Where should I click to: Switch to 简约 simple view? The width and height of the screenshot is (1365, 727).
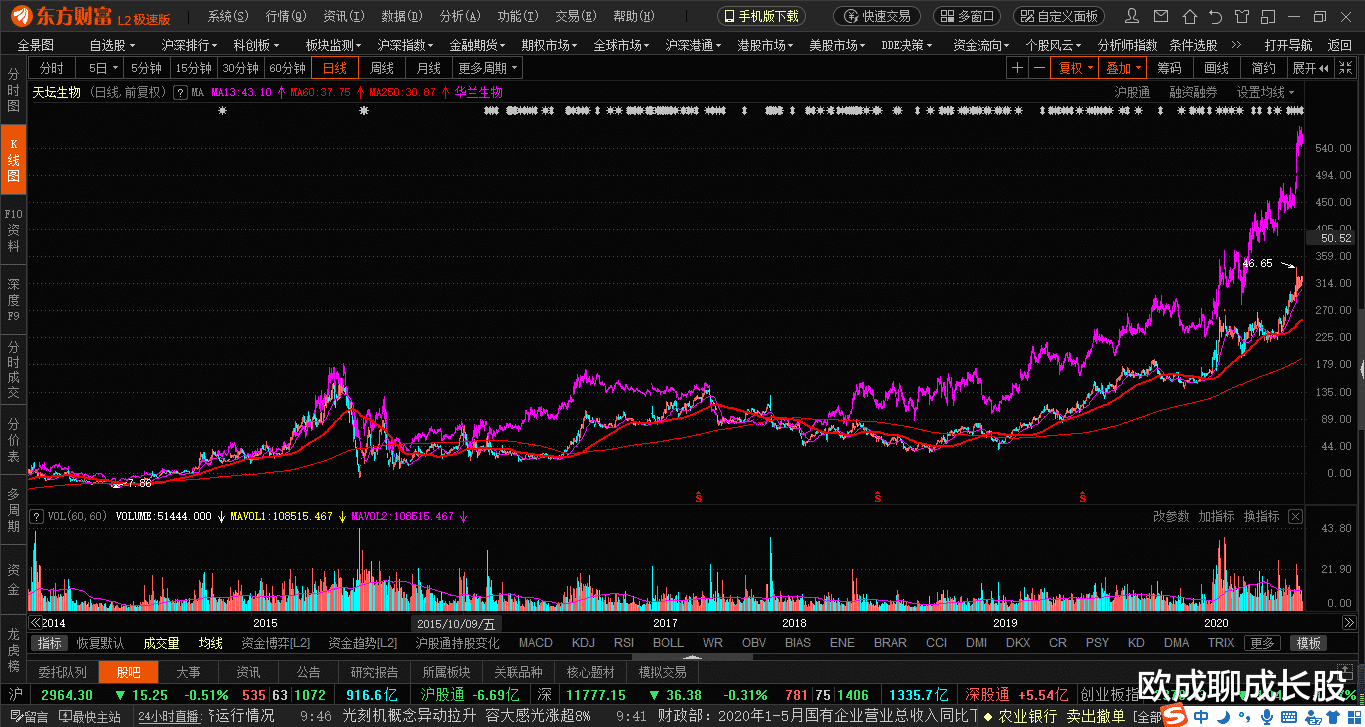pyautogui.click(x=1263, y=68)
